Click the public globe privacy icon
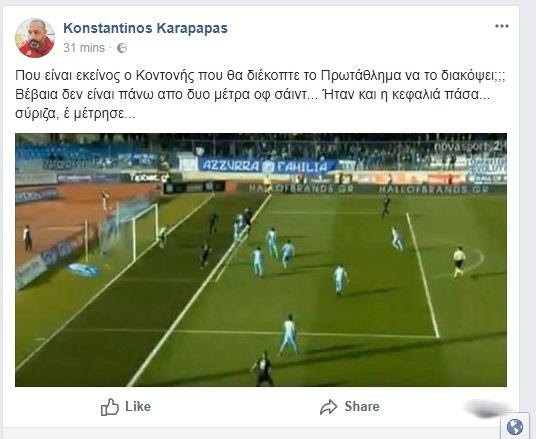 pos(122,48)
